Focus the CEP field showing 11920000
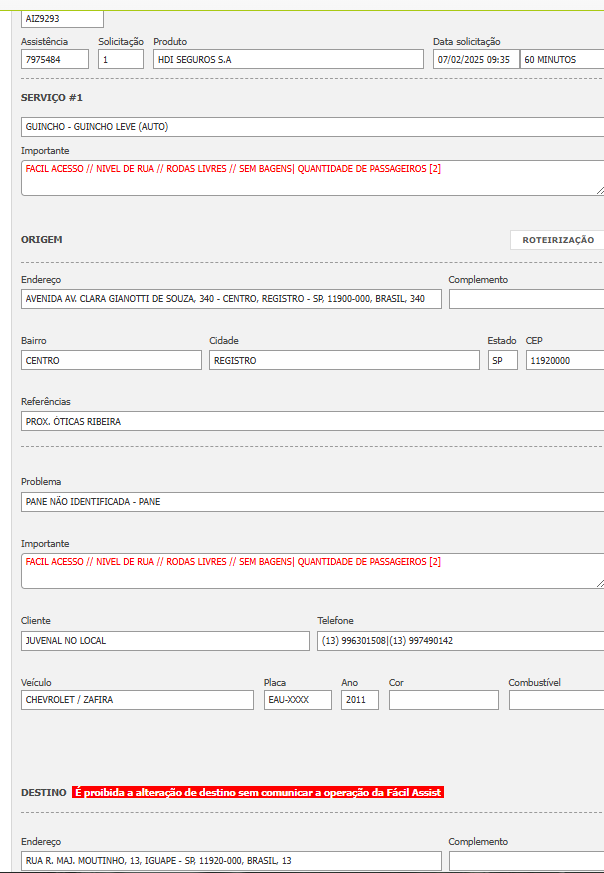 coord(564,360)
